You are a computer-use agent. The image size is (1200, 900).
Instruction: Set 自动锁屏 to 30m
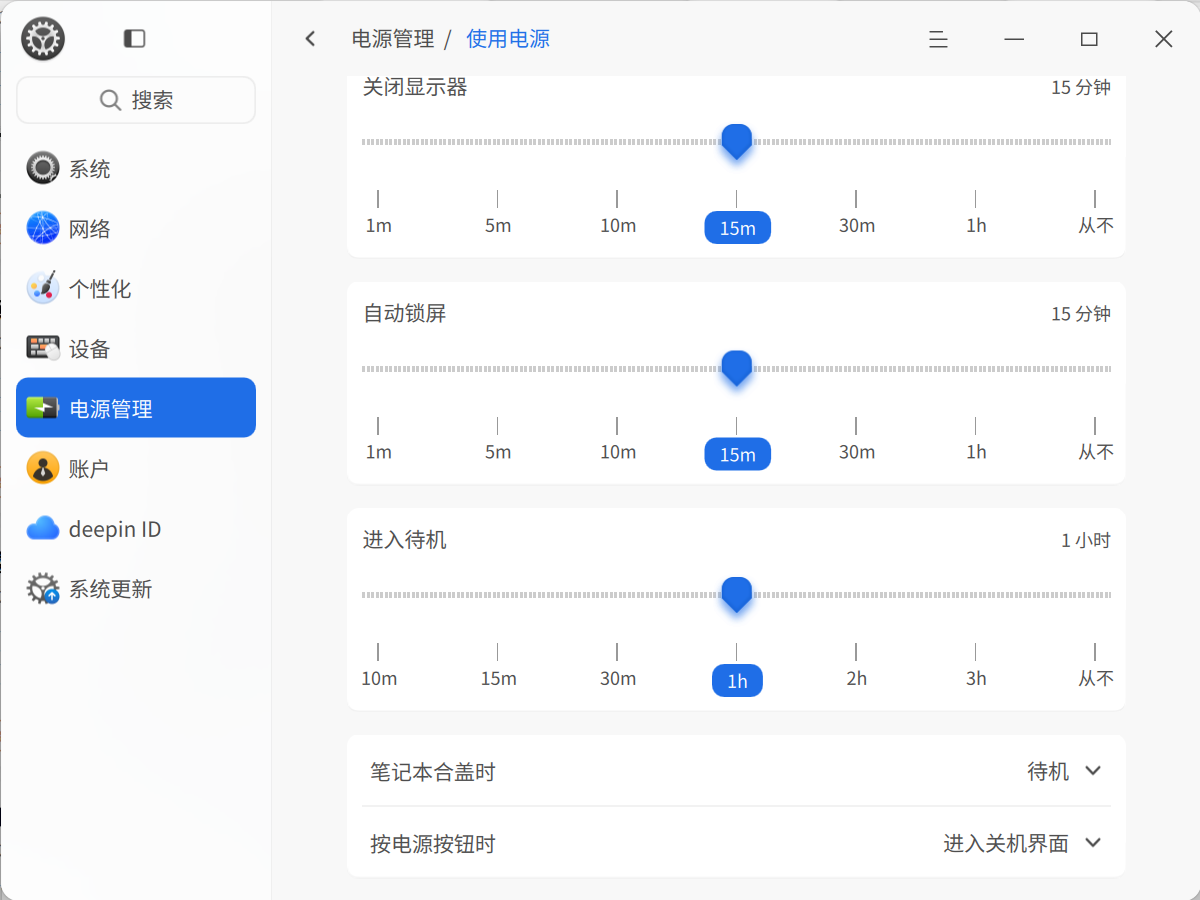[857, 452]
